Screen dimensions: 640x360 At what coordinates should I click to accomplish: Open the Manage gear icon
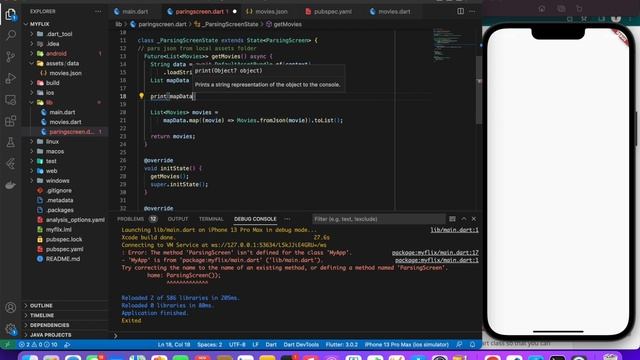coord(11,329)
